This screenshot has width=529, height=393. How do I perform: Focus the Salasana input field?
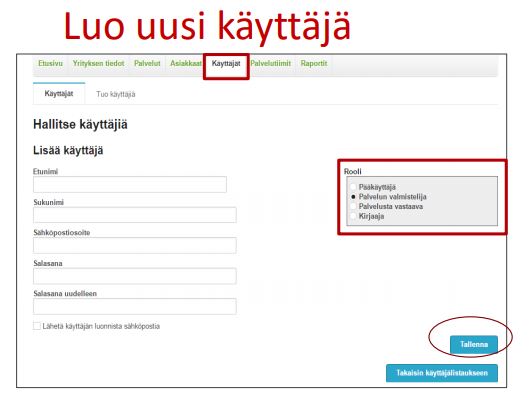click(135, 276)
